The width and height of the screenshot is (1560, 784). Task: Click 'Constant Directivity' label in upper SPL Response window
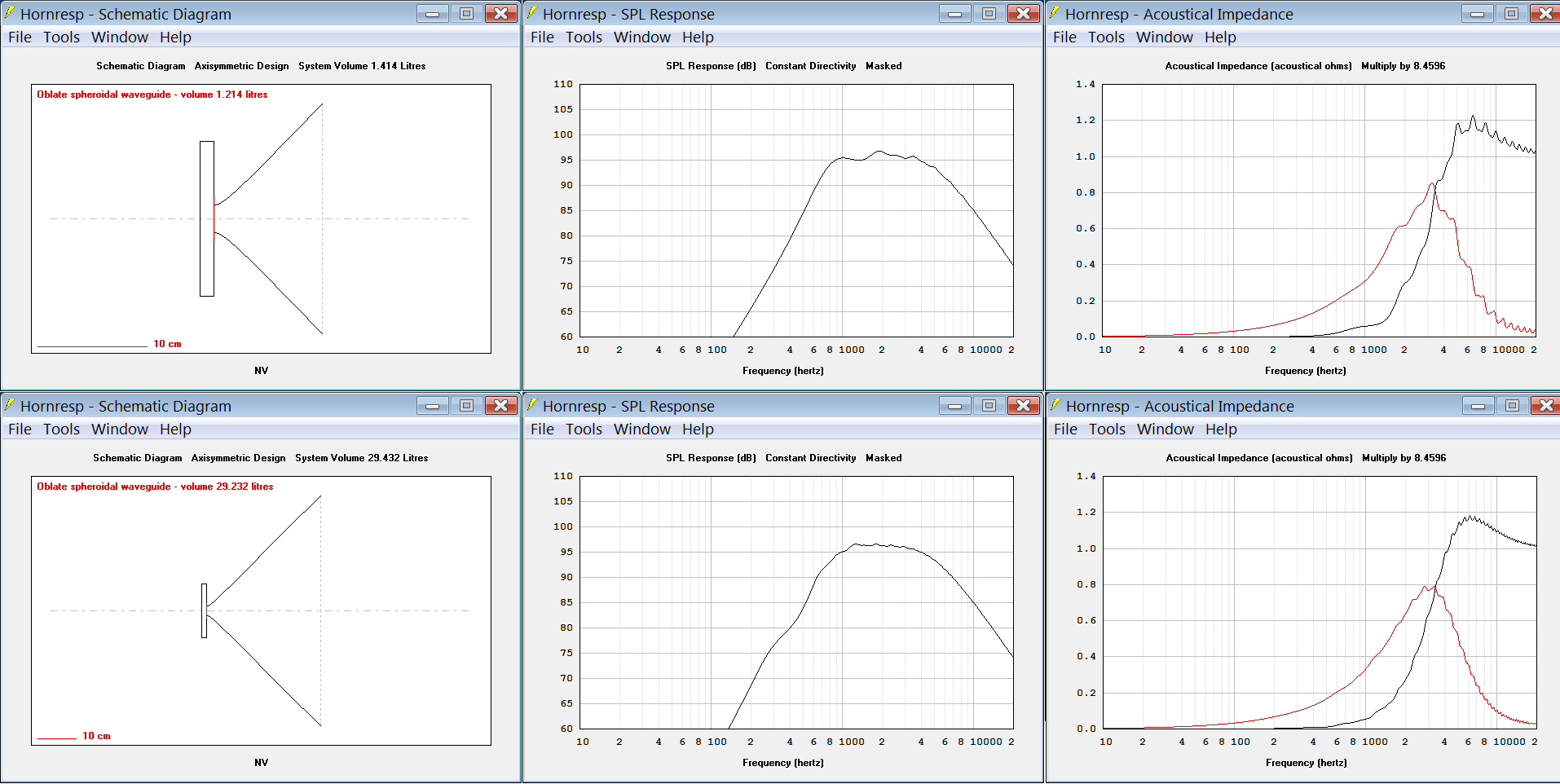[x=810, y=66]
